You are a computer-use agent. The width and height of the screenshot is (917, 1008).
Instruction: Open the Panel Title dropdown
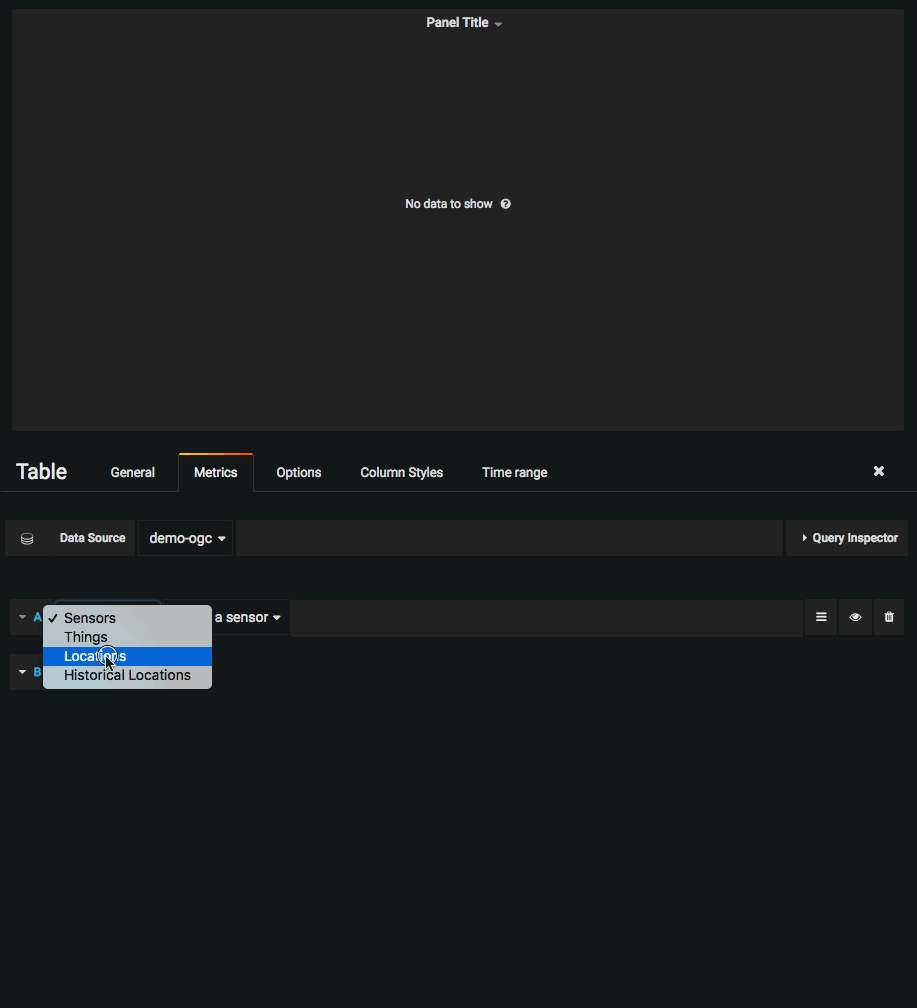click(x=464, y=23)
